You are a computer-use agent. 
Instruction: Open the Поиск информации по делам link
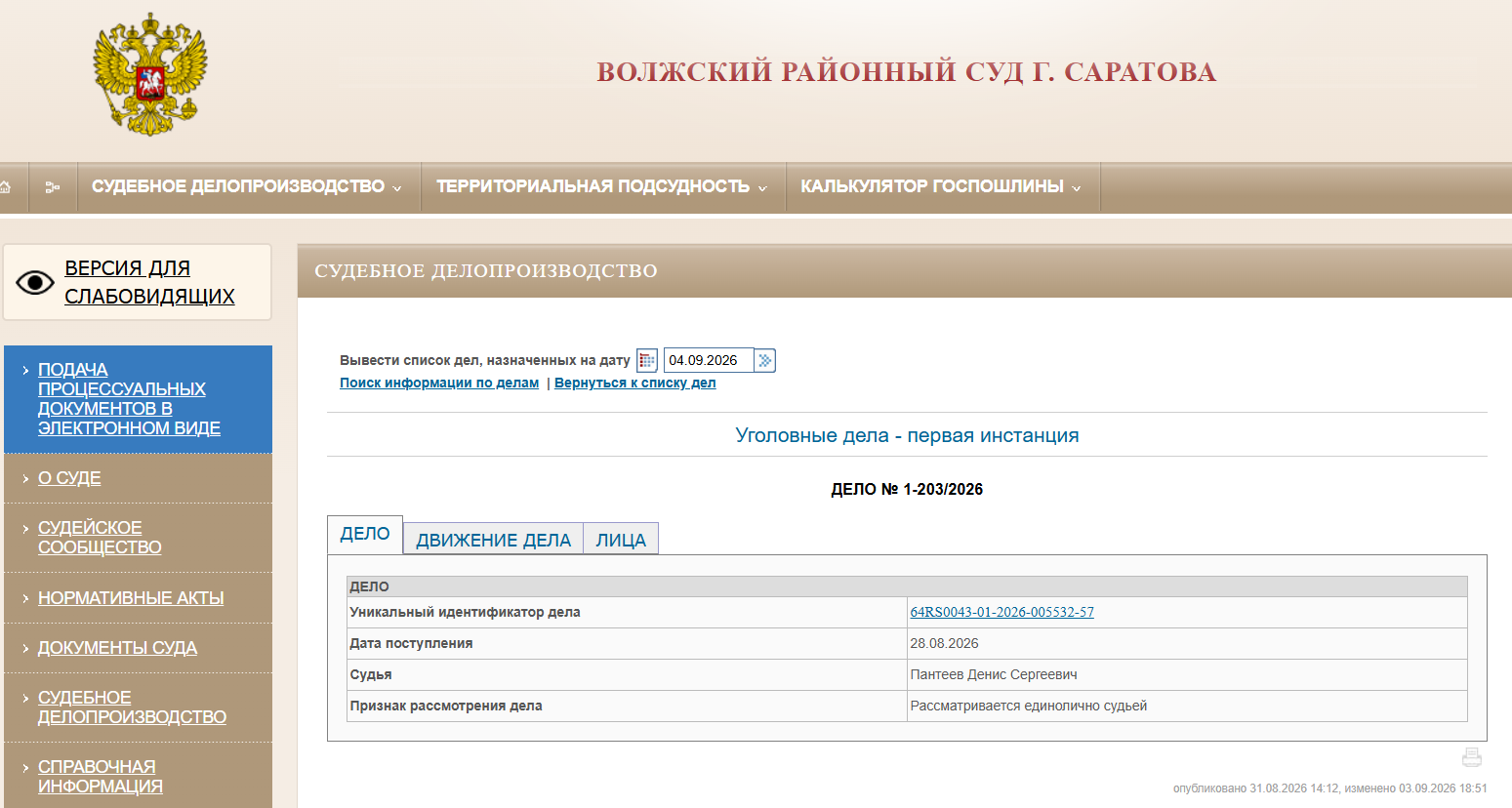pos(439,383)
